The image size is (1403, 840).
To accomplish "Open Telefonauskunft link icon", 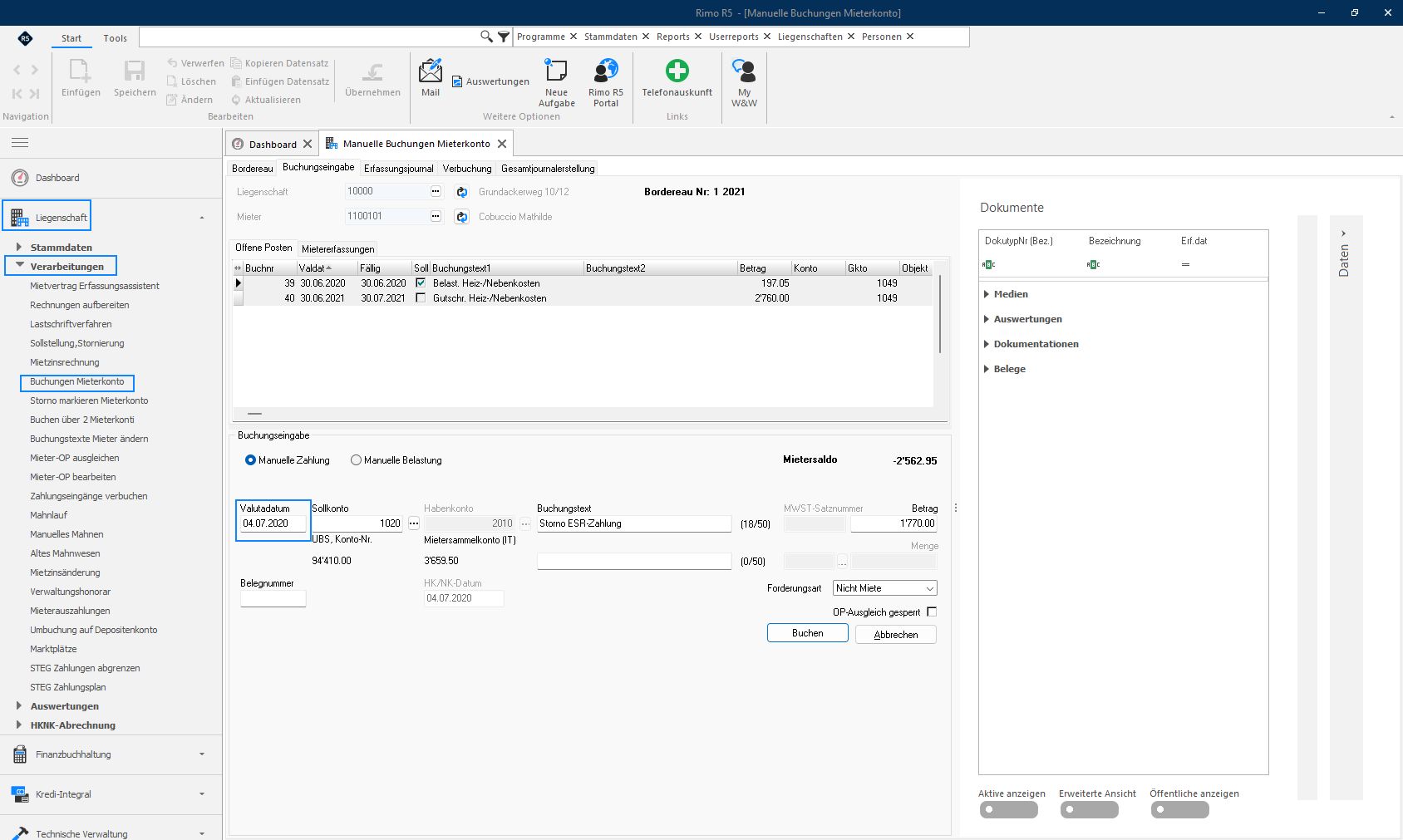I will (677, 71).
